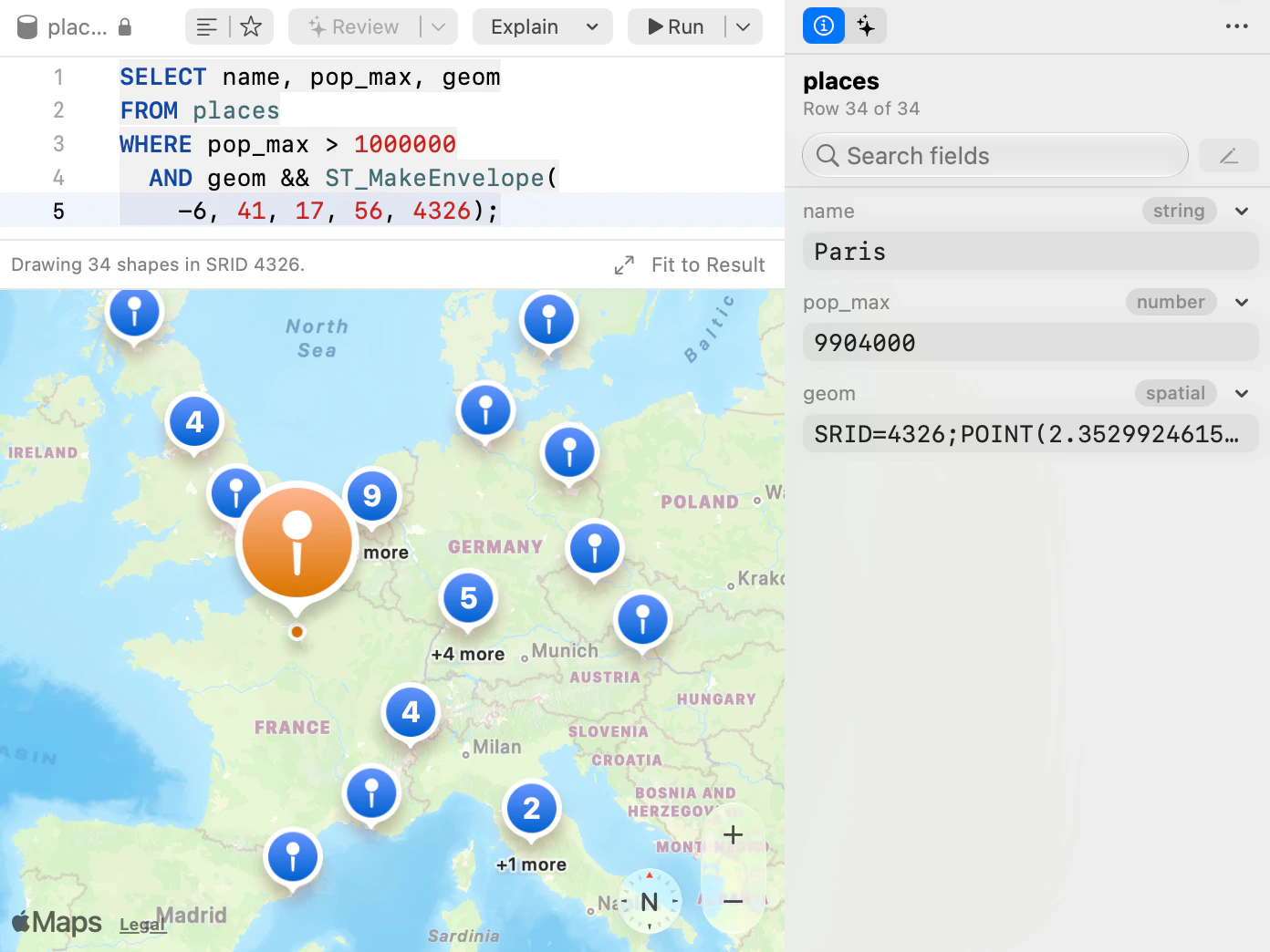Click the pop_max value 9904000

(x=1031, y=343)
